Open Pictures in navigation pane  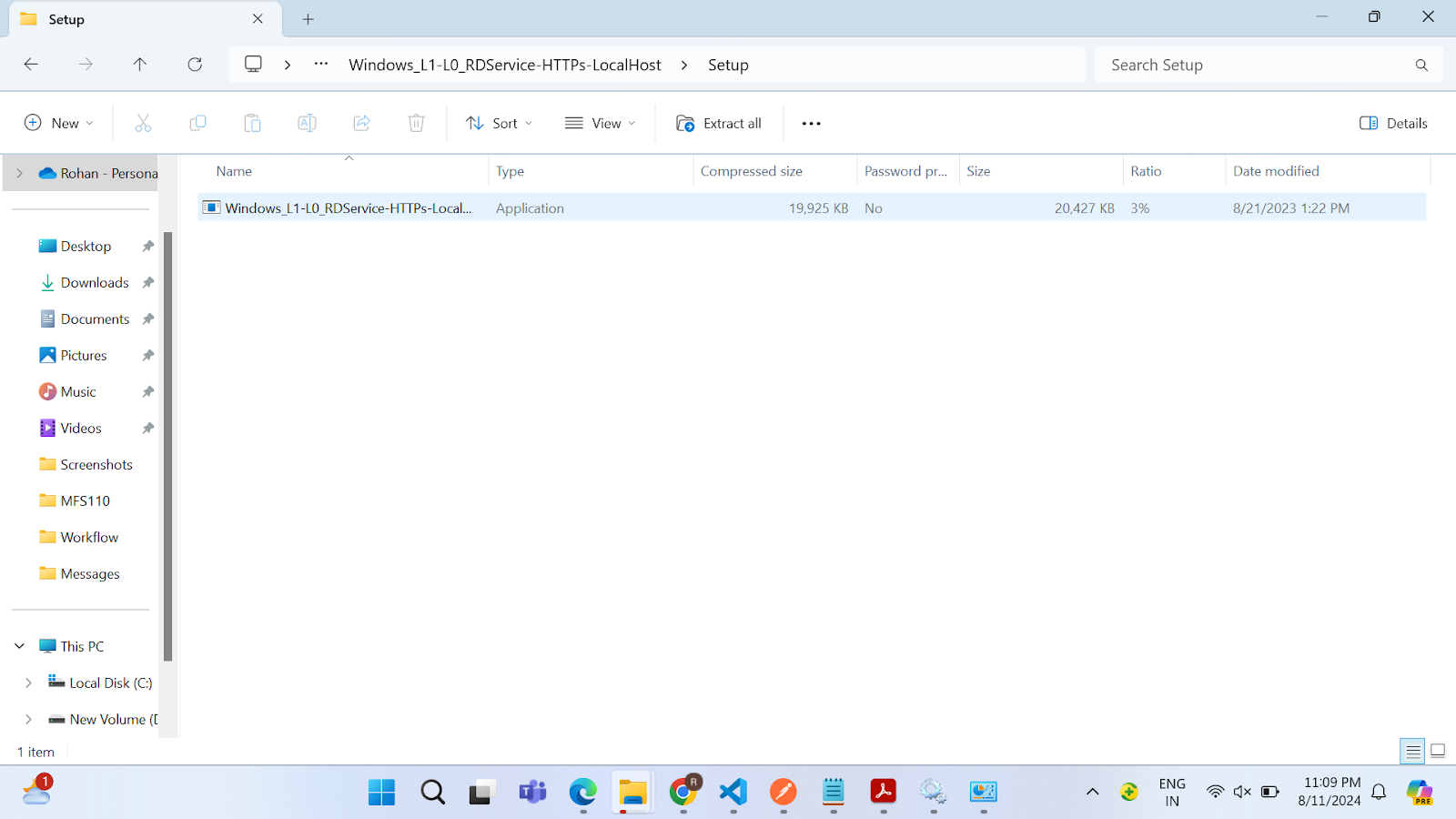tap(84, 355)
